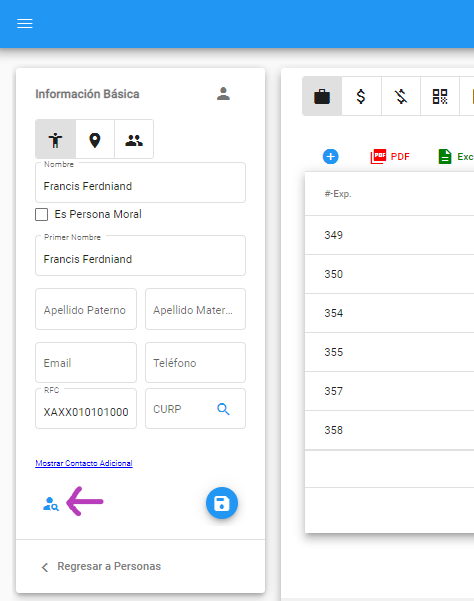
Task: Select the row with expediente 358
Action: [389, 430]
